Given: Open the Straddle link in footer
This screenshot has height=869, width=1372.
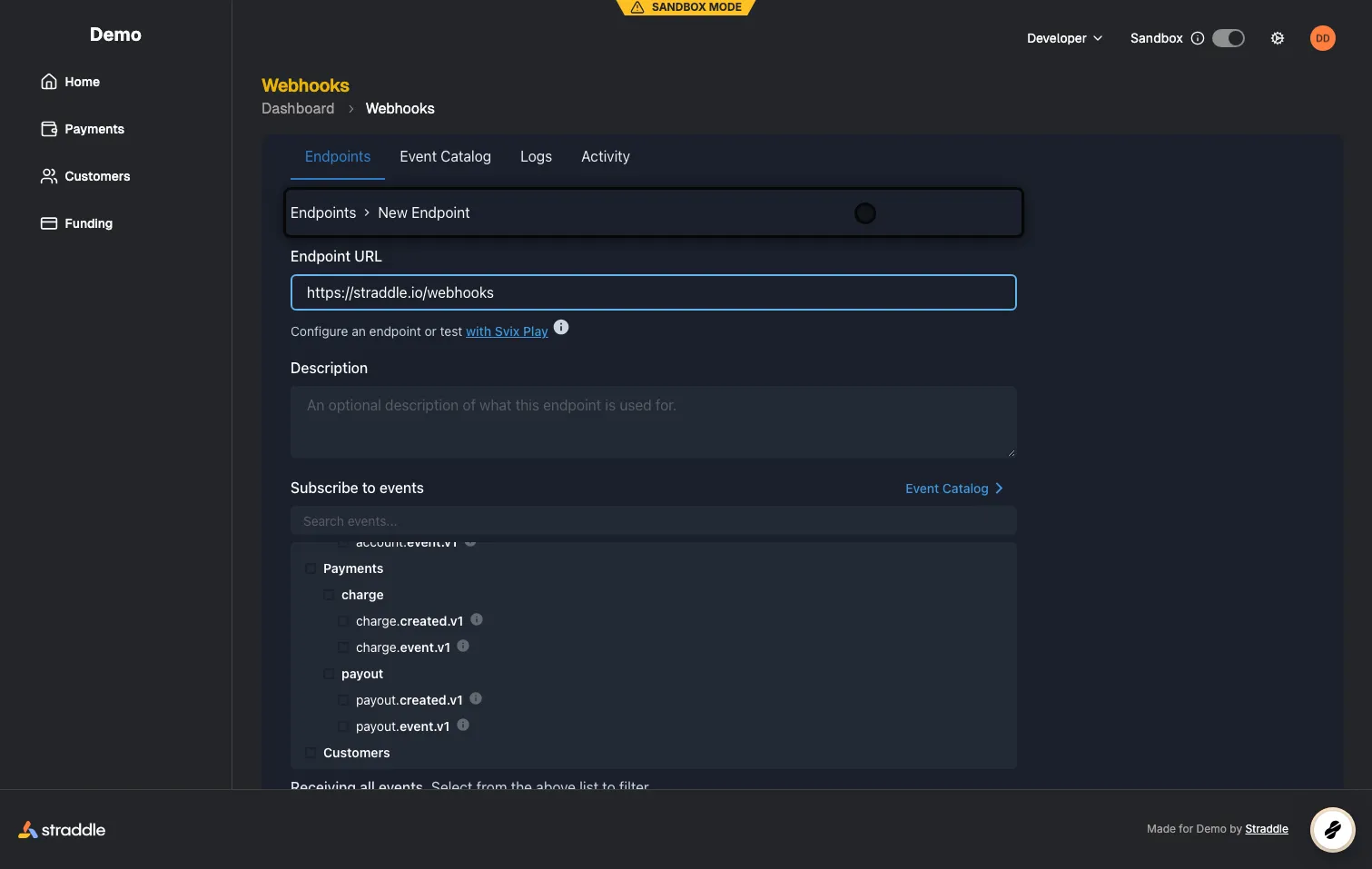Looking at the screenshot, I should pyautogui.click(x=1267, y=829).
